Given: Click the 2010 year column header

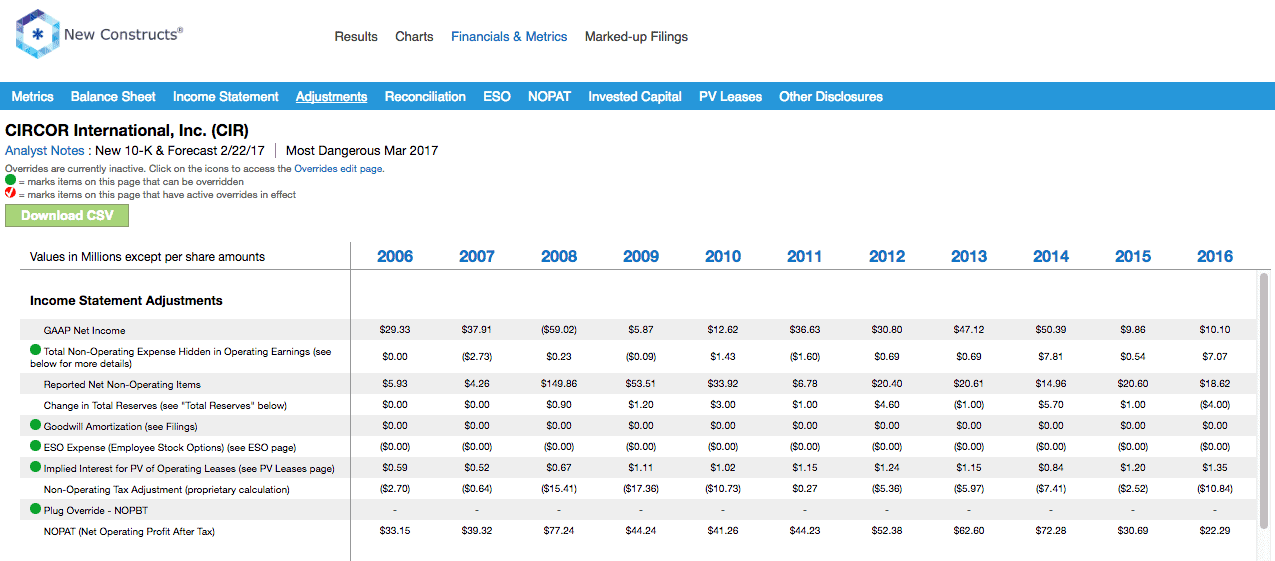Looking at the screenshot, I should (723, 257).
